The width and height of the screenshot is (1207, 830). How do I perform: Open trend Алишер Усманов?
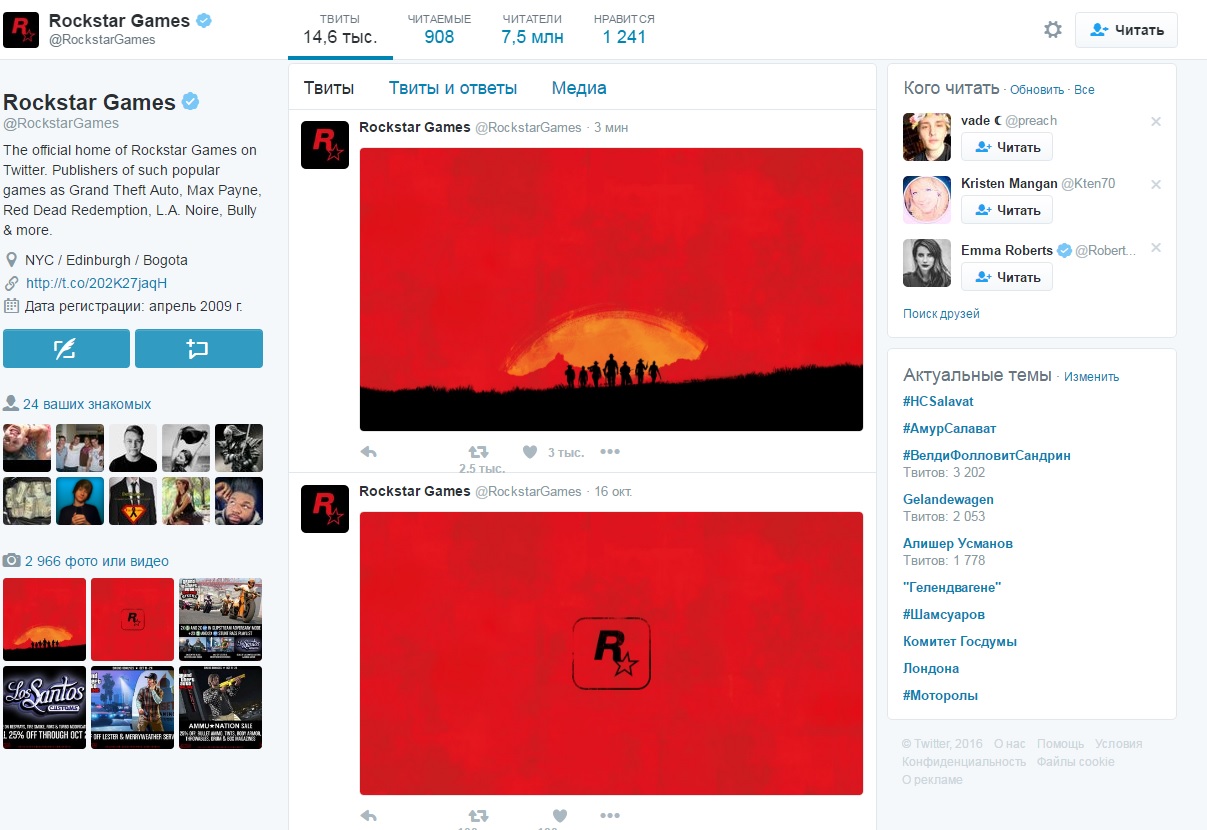958,543
